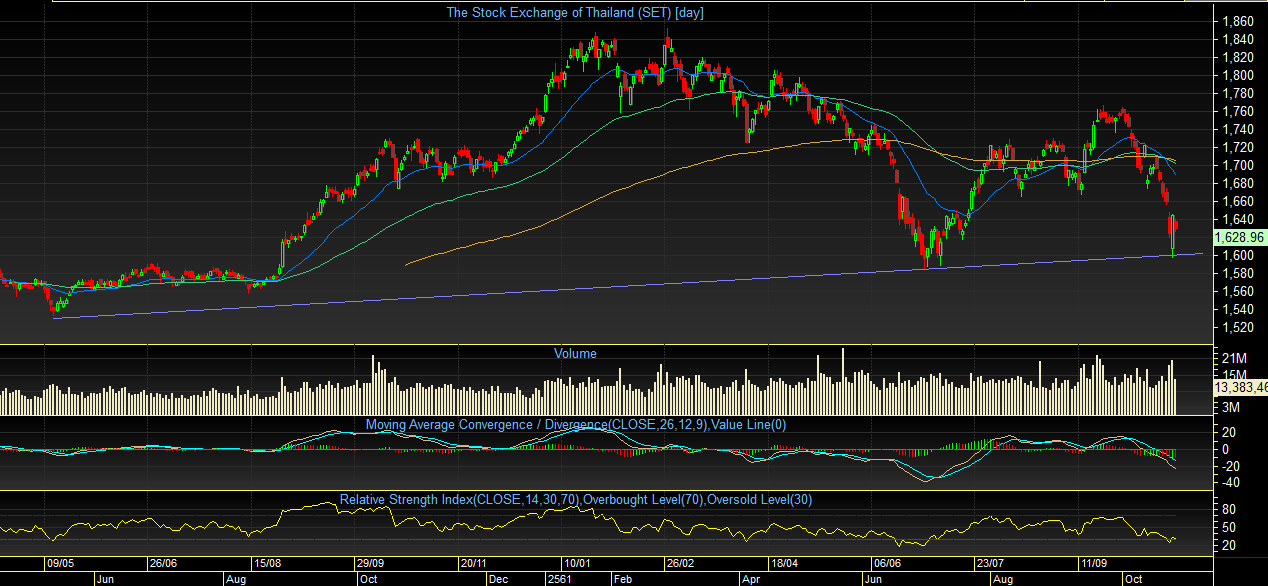1268x586 pixels.
Task: Click the 80 label on RSI axis
Action: pos(1229,509)
